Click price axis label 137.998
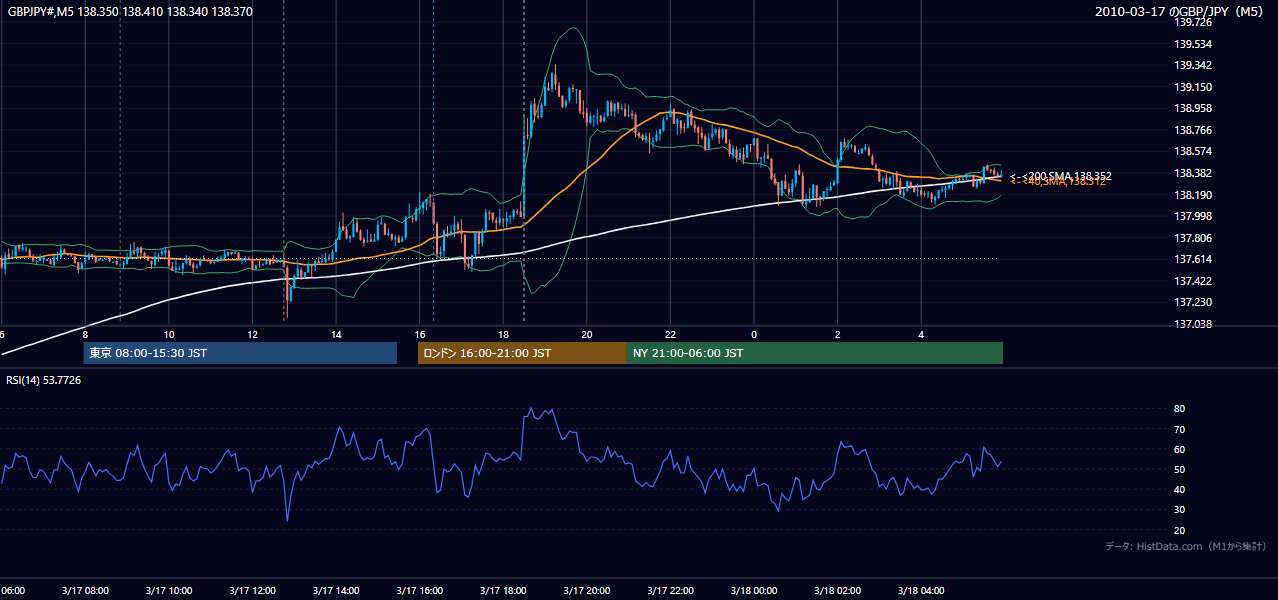 1193,216
